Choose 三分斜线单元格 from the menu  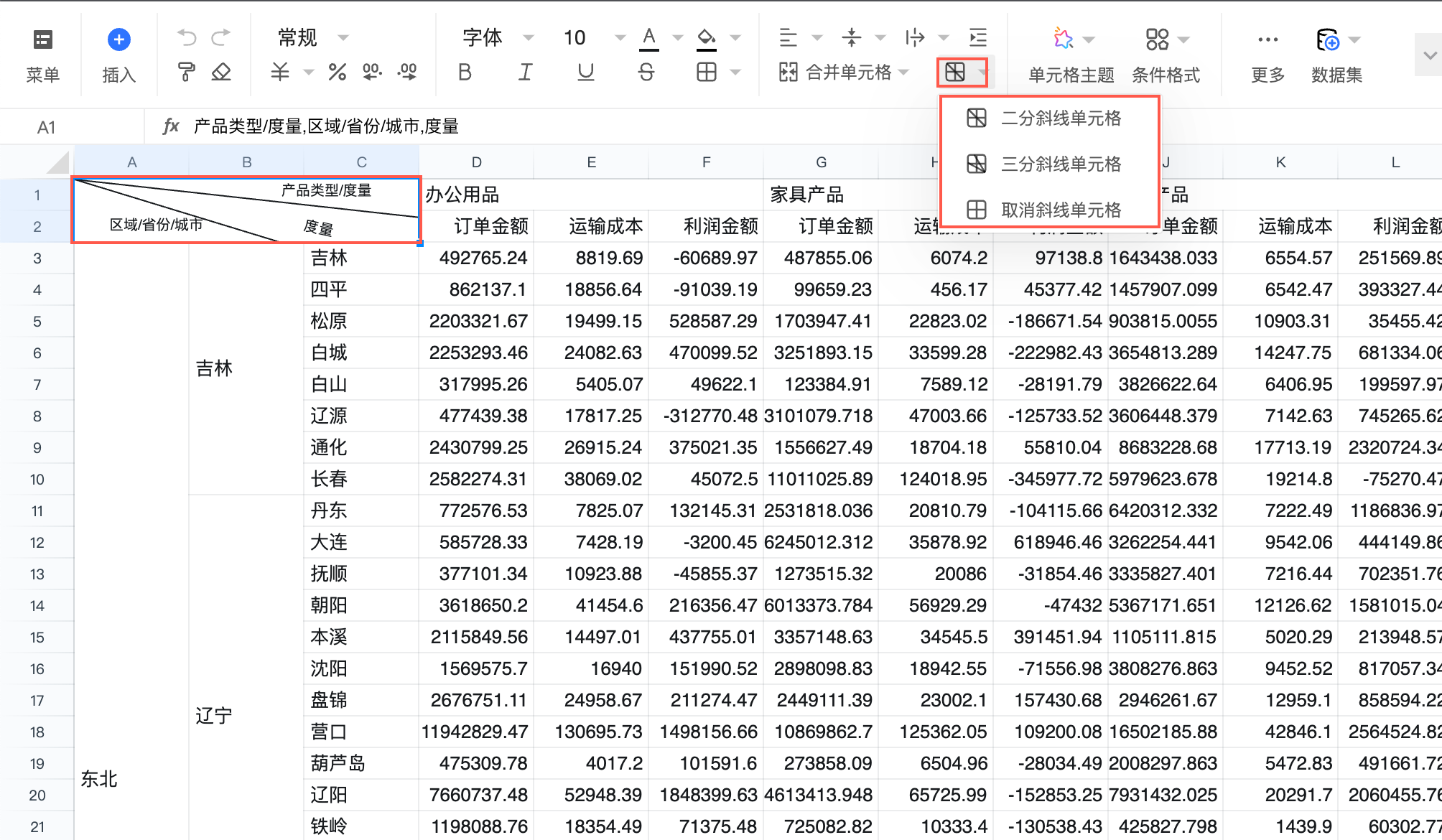pos(1061,164)
